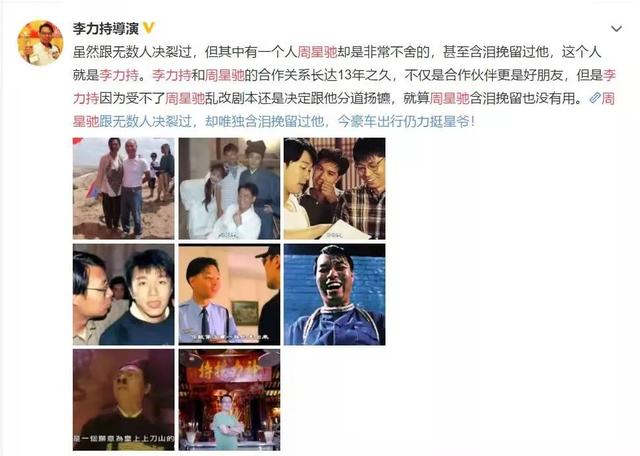This screenshot has height=456, width=640.
Task: Click the gold verified badge beside username
Action: (x=149, y=28)
